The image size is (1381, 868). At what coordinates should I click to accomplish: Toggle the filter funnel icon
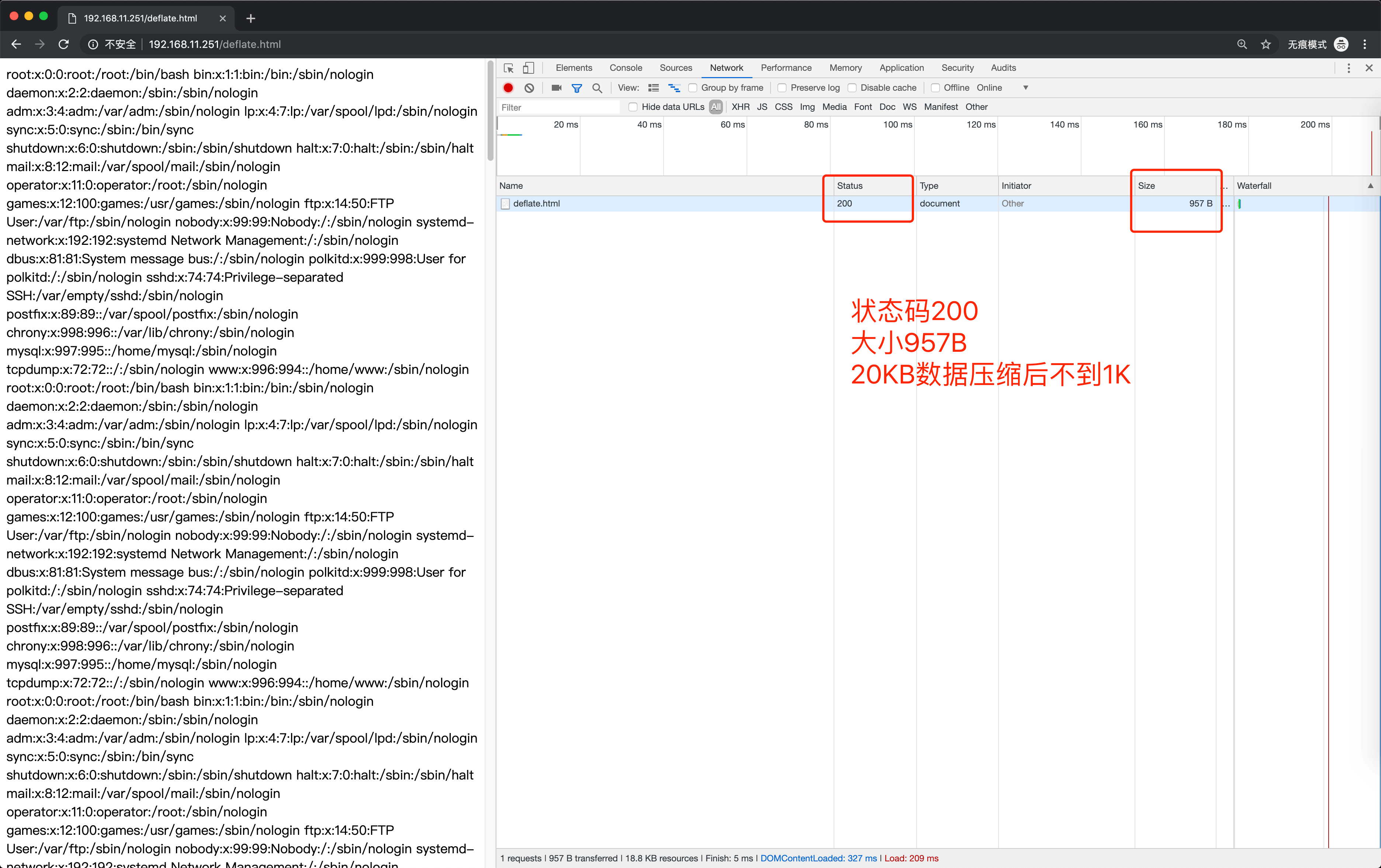(577, 88)
